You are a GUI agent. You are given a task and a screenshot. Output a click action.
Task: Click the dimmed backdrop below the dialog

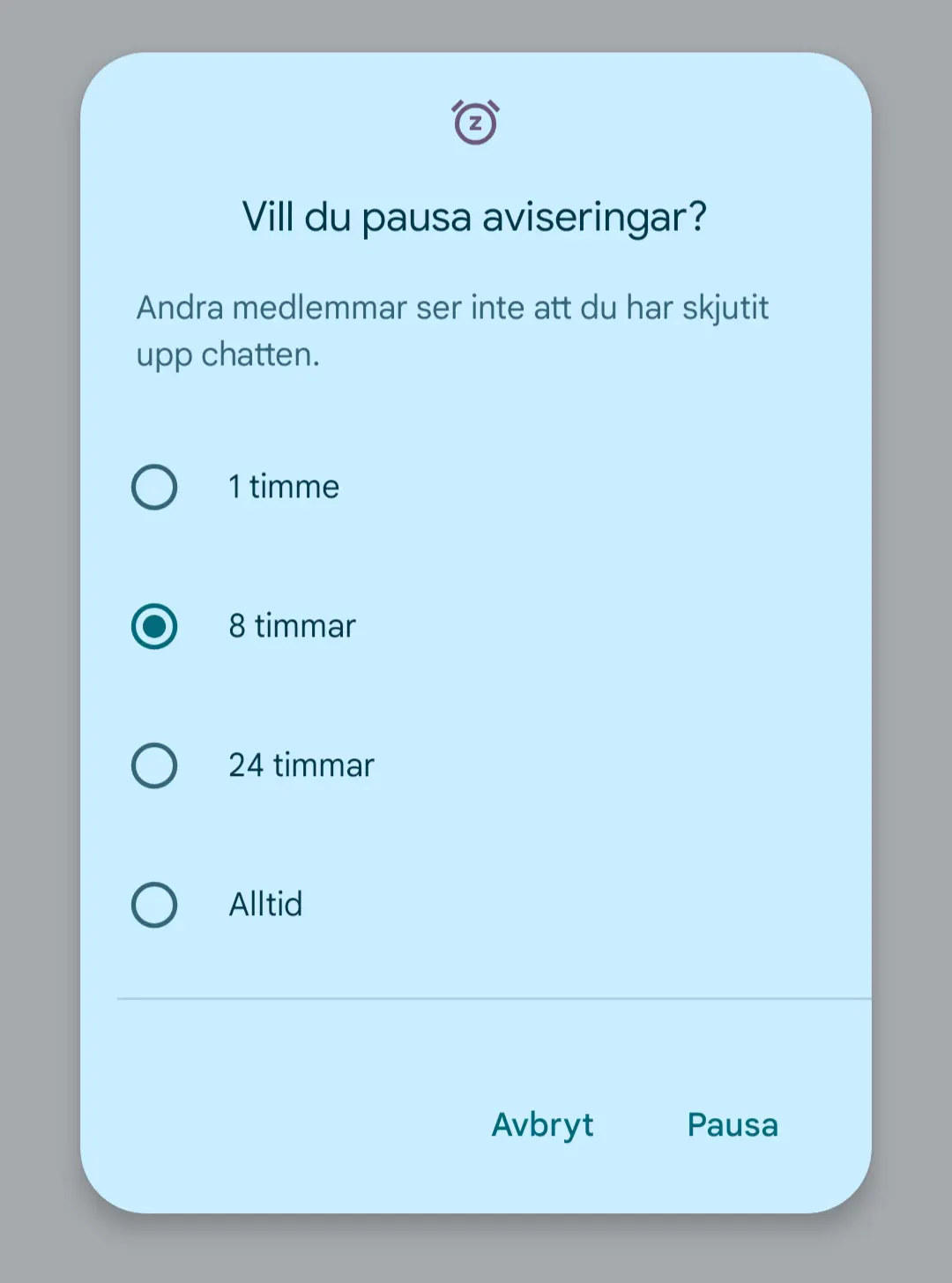point(476,1250)
